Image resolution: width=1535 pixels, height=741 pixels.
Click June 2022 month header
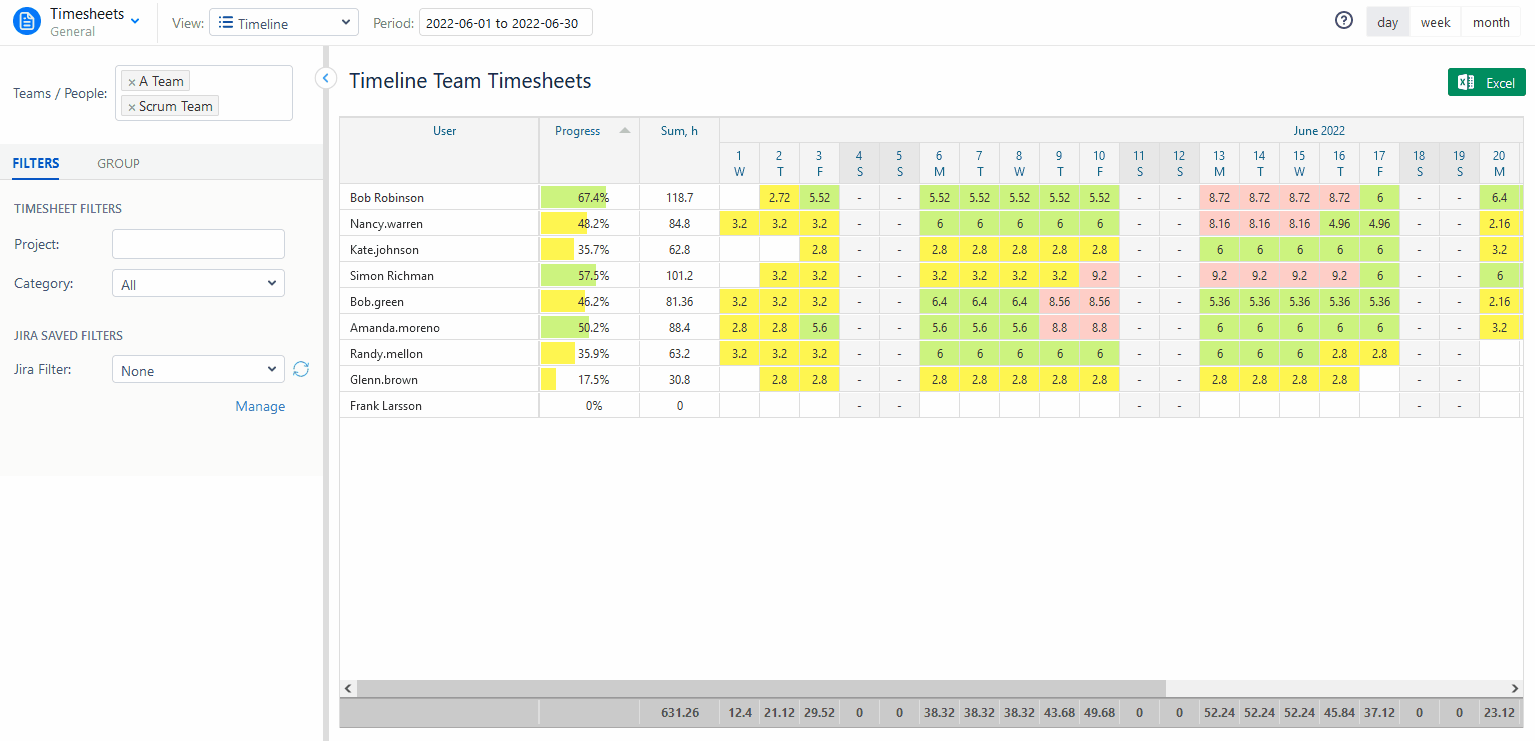[1319, 130]
